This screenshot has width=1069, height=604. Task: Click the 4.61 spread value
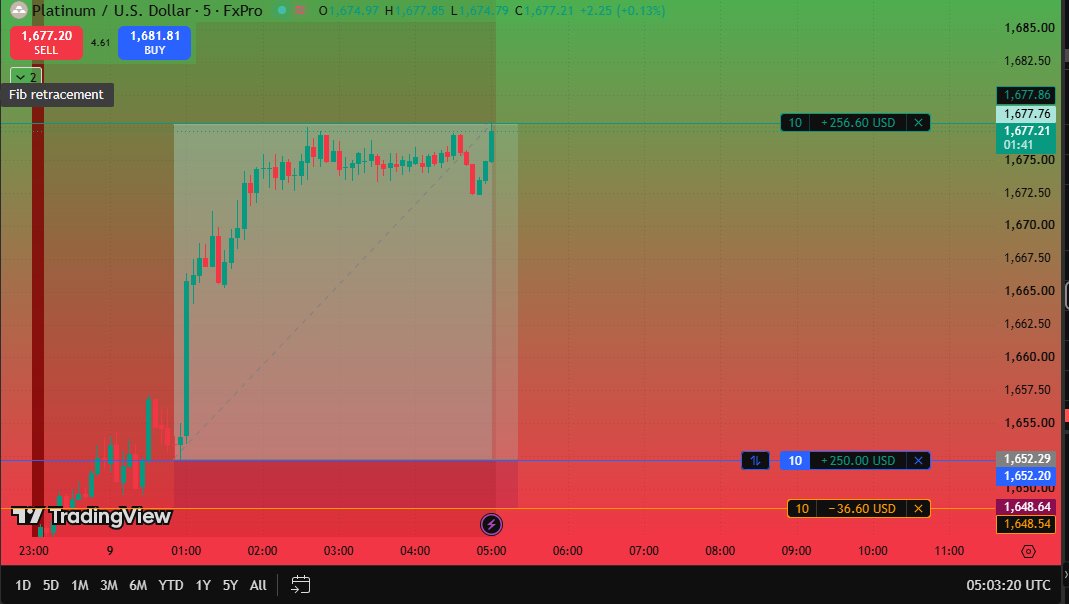tap(100, 42)
